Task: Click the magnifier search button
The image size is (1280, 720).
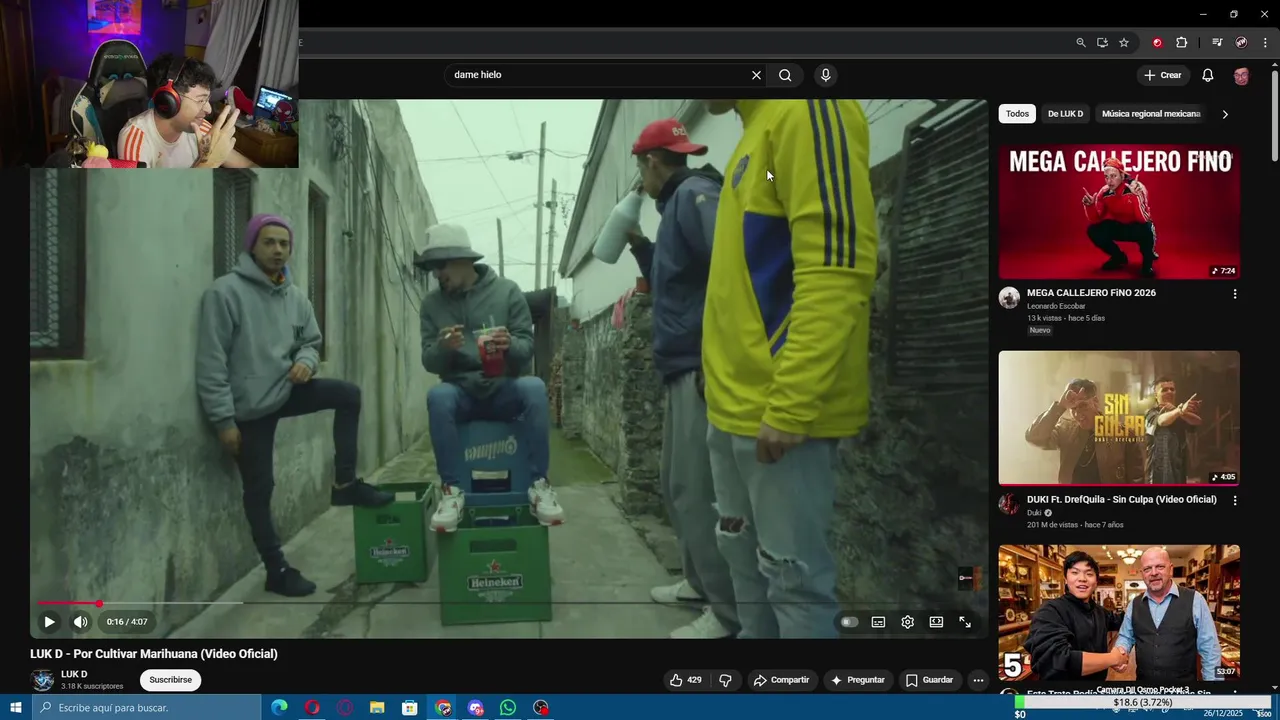Action: click(785, 75)
